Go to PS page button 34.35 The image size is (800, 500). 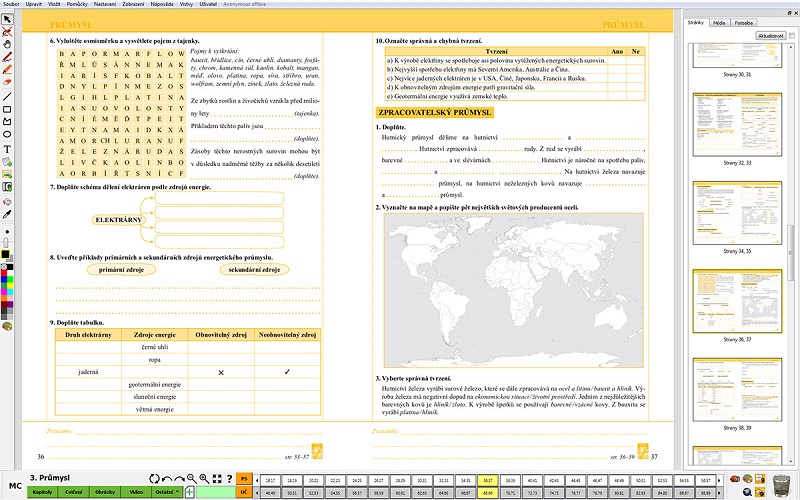(465, 480)
